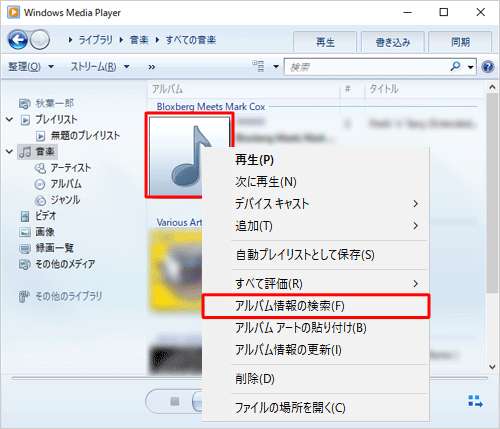Choose 次に再生(N) from context menu
The width and height of the screenshot is (500, 429).
click(x=315, y=182)
